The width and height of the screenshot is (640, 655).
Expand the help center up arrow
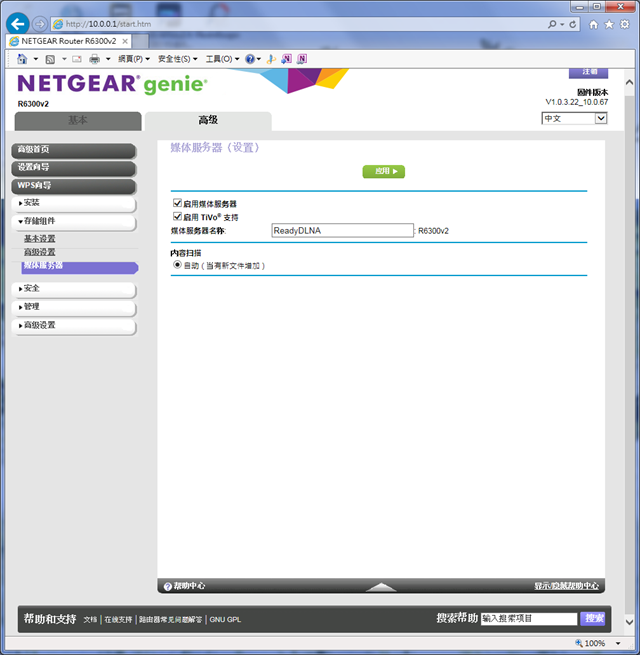pyautogui.click(x=381, y=587)
